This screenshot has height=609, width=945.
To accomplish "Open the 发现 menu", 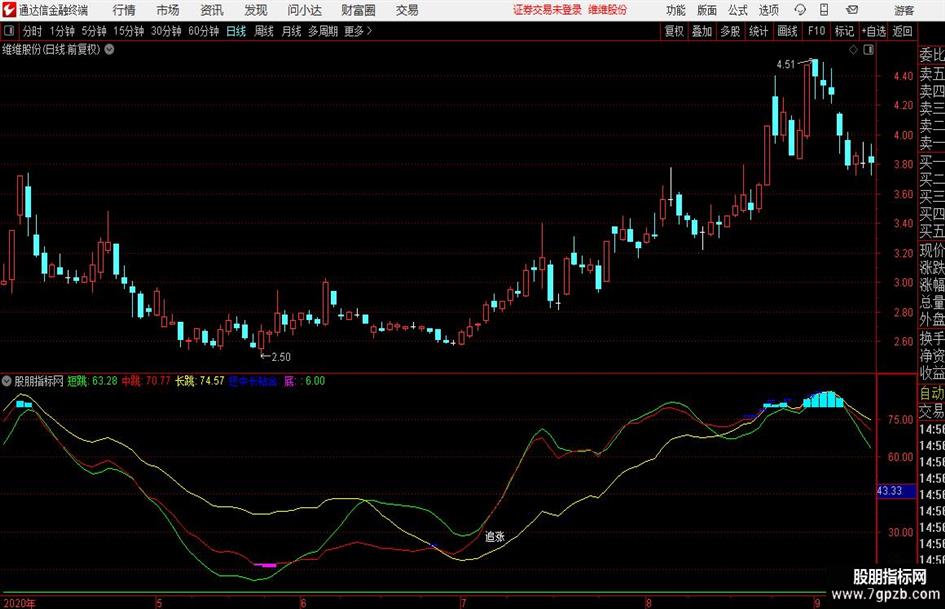I will [x=256, y=10].
